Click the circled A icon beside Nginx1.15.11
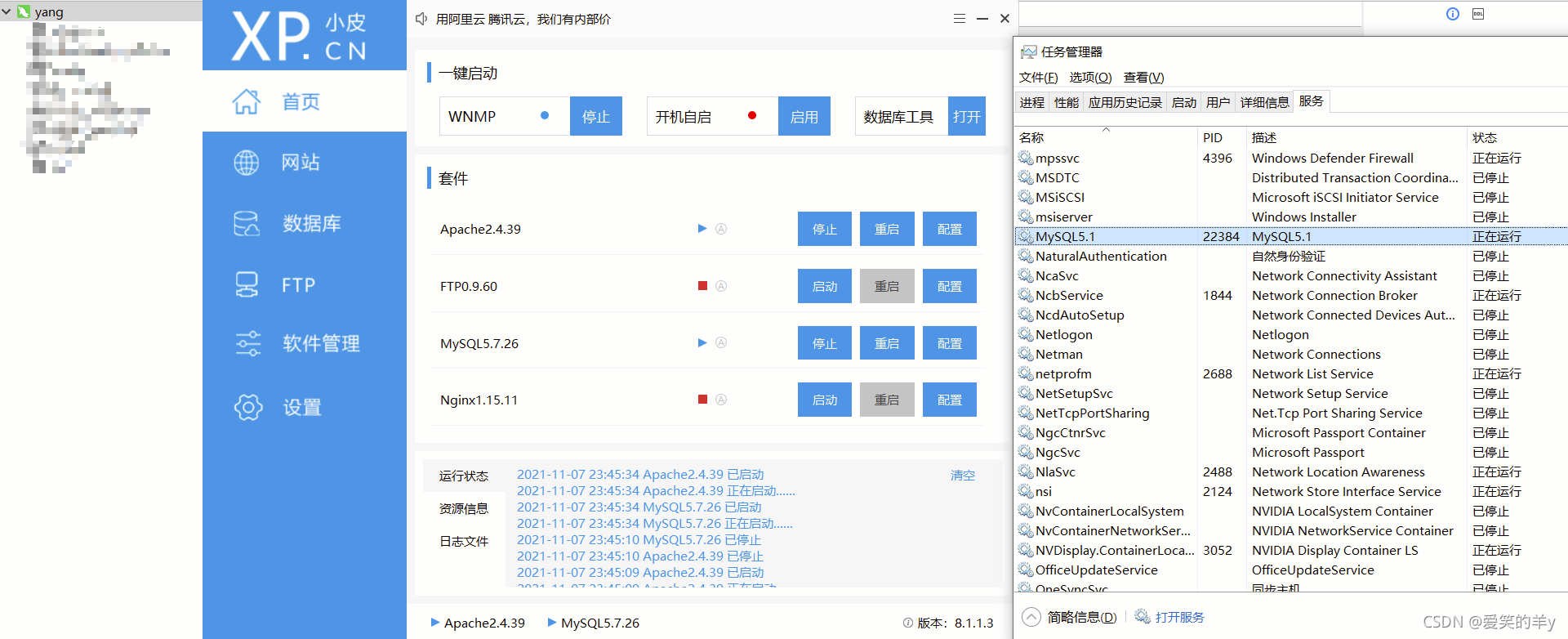 click(721, 400)
